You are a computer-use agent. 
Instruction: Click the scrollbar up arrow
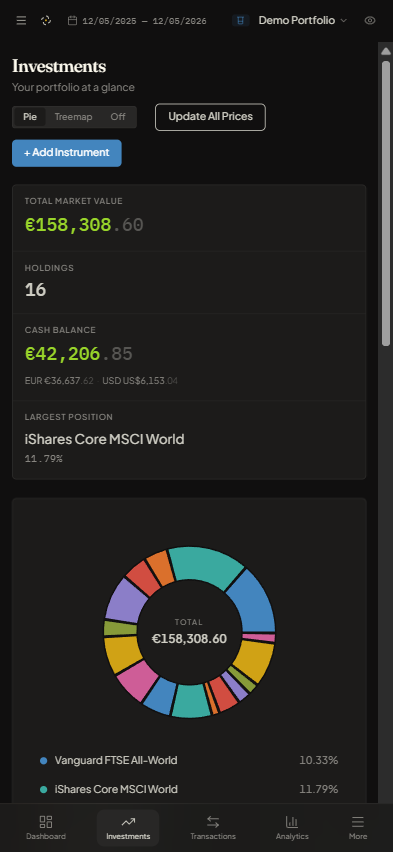pyautogui.click(x=386, y=51)
